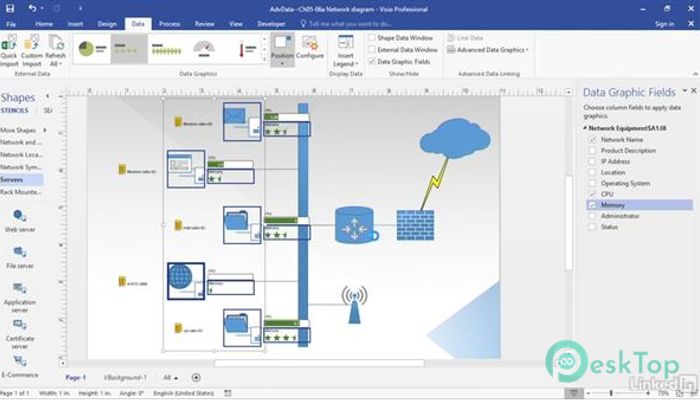700x400 pixels.
Task: Switch to the Process ribbon tab
Action: point(170,24)
